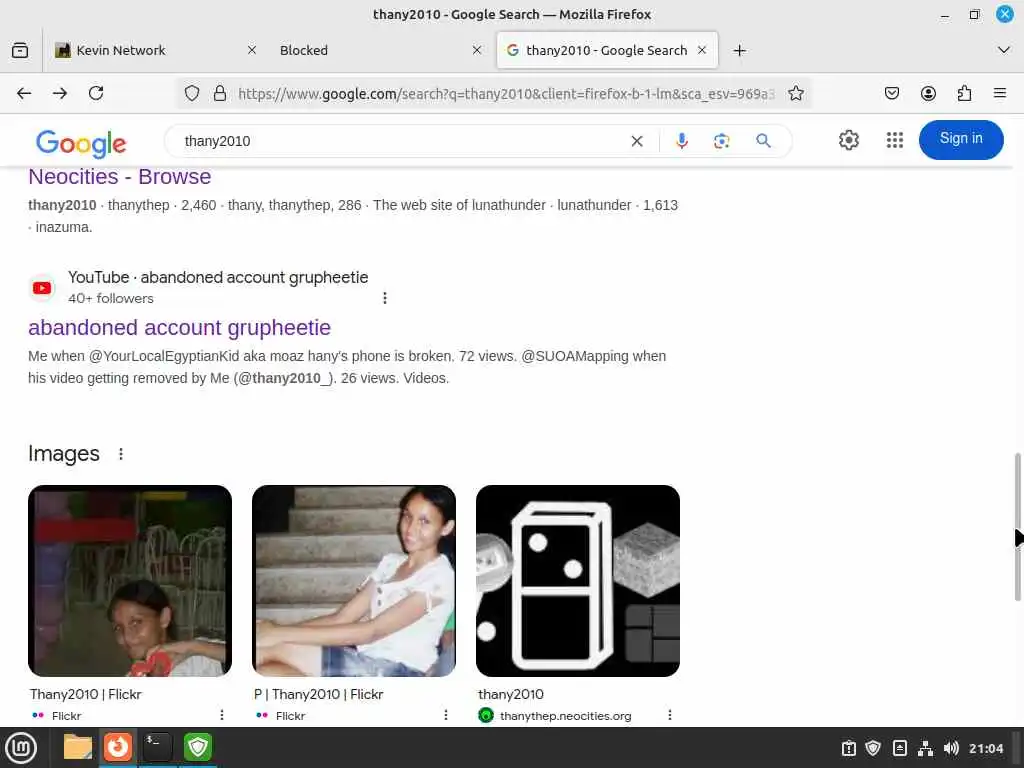
Task: Click the Sign in button
Action: (x=961, y=139)
